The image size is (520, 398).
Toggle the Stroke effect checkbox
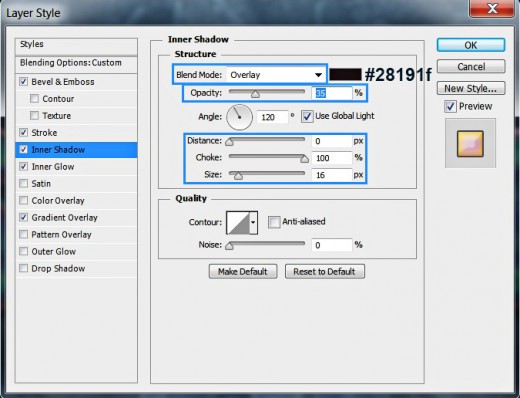pos(23,133)
